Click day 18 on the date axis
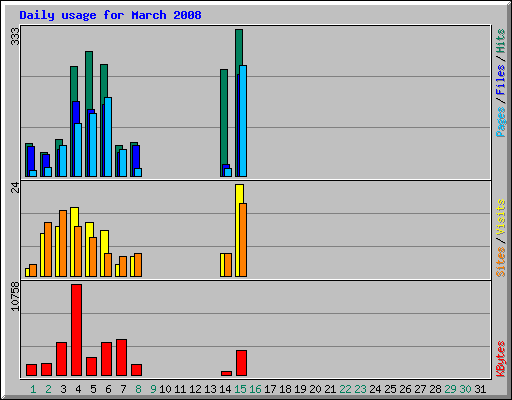This screenshot has height=400, width=512. click(285, 389)
